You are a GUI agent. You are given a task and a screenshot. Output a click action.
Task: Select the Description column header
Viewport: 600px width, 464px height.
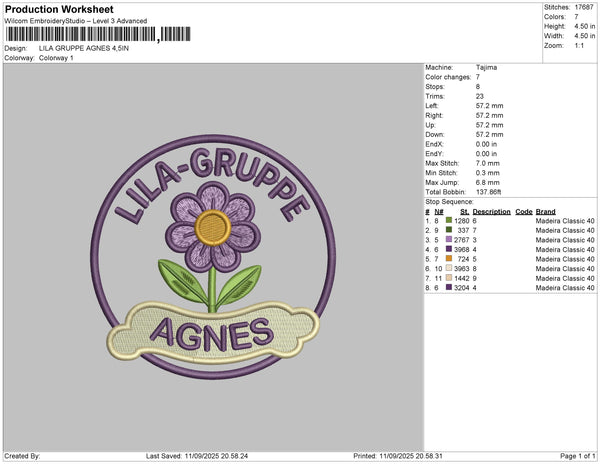(492, 212)
